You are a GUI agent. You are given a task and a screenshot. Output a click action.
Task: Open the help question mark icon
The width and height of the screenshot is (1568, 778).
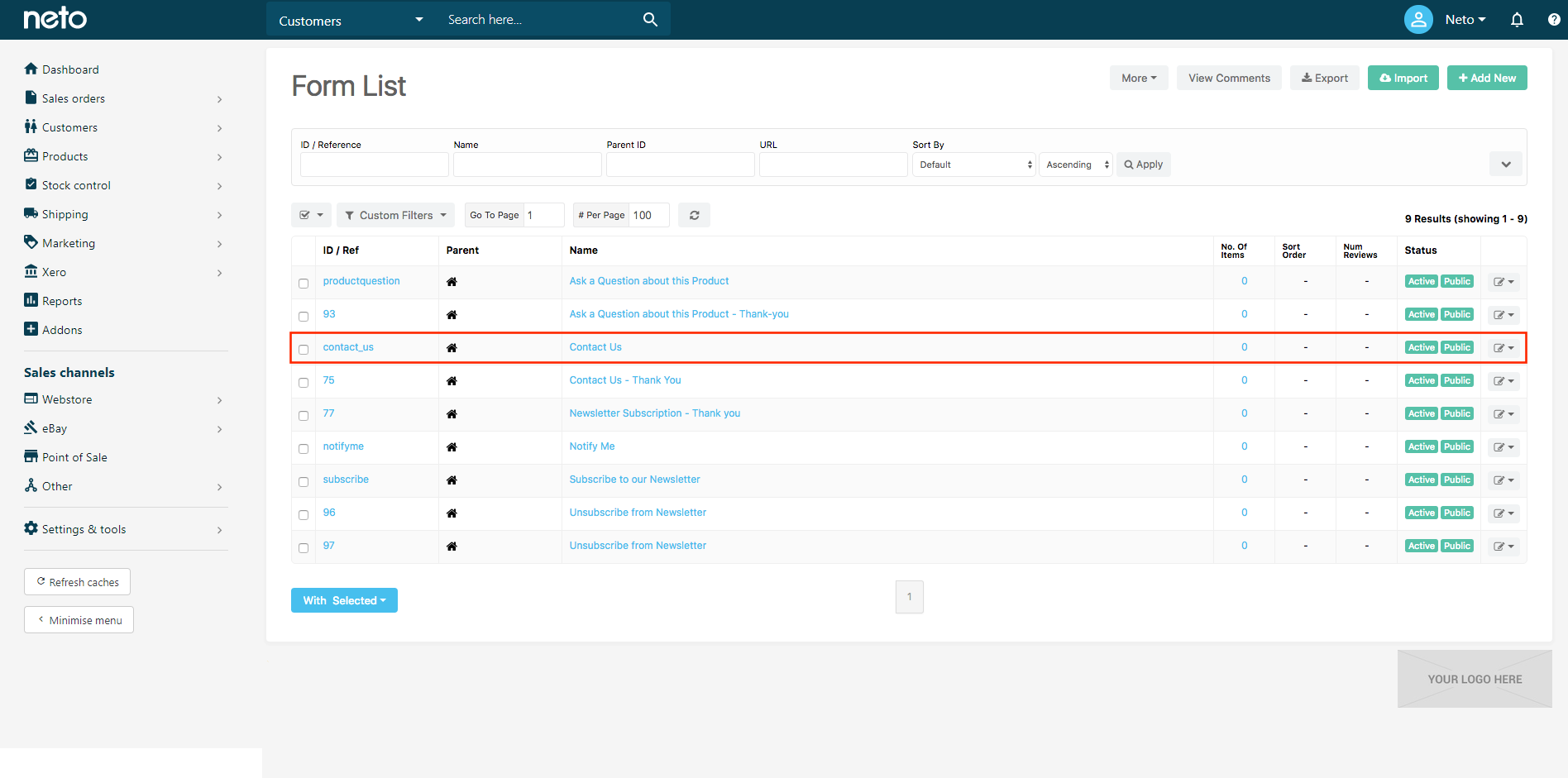point(1554,19)
